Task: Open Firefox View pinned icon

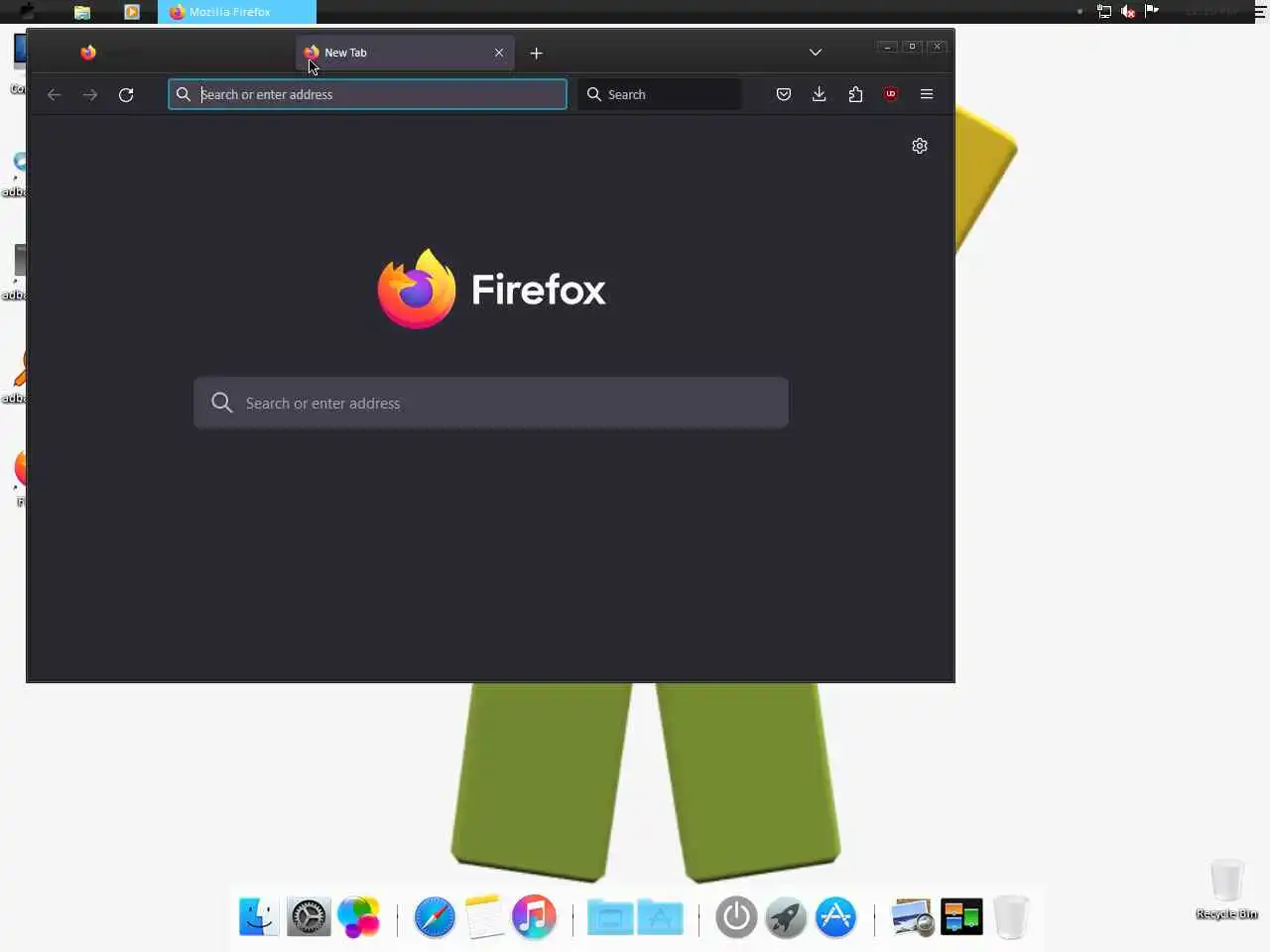Action: (88, 53)
